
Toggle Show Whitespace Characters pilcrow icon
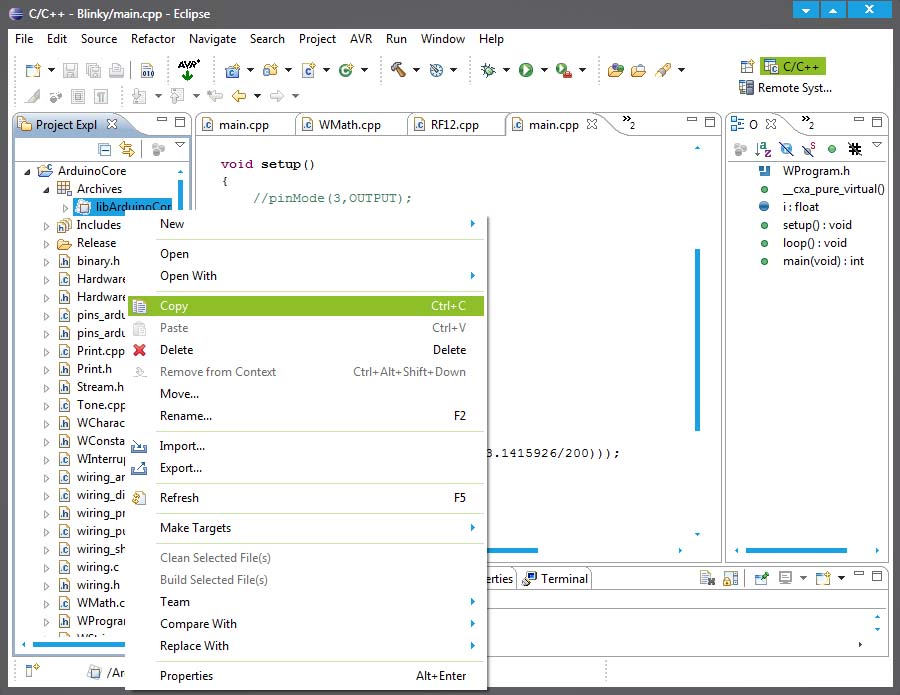101,96
